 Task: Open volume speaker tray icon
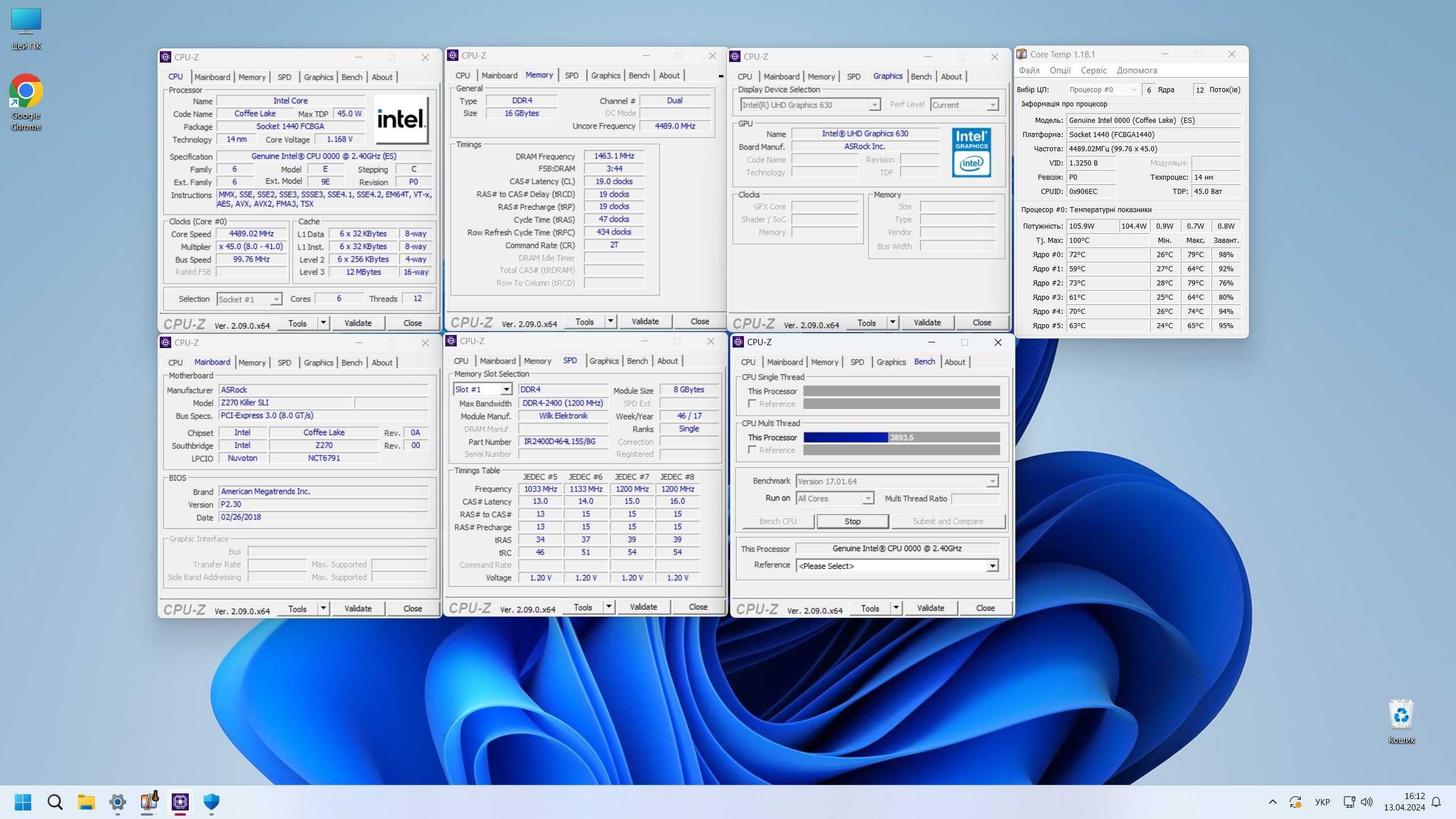pos(1366,802)
